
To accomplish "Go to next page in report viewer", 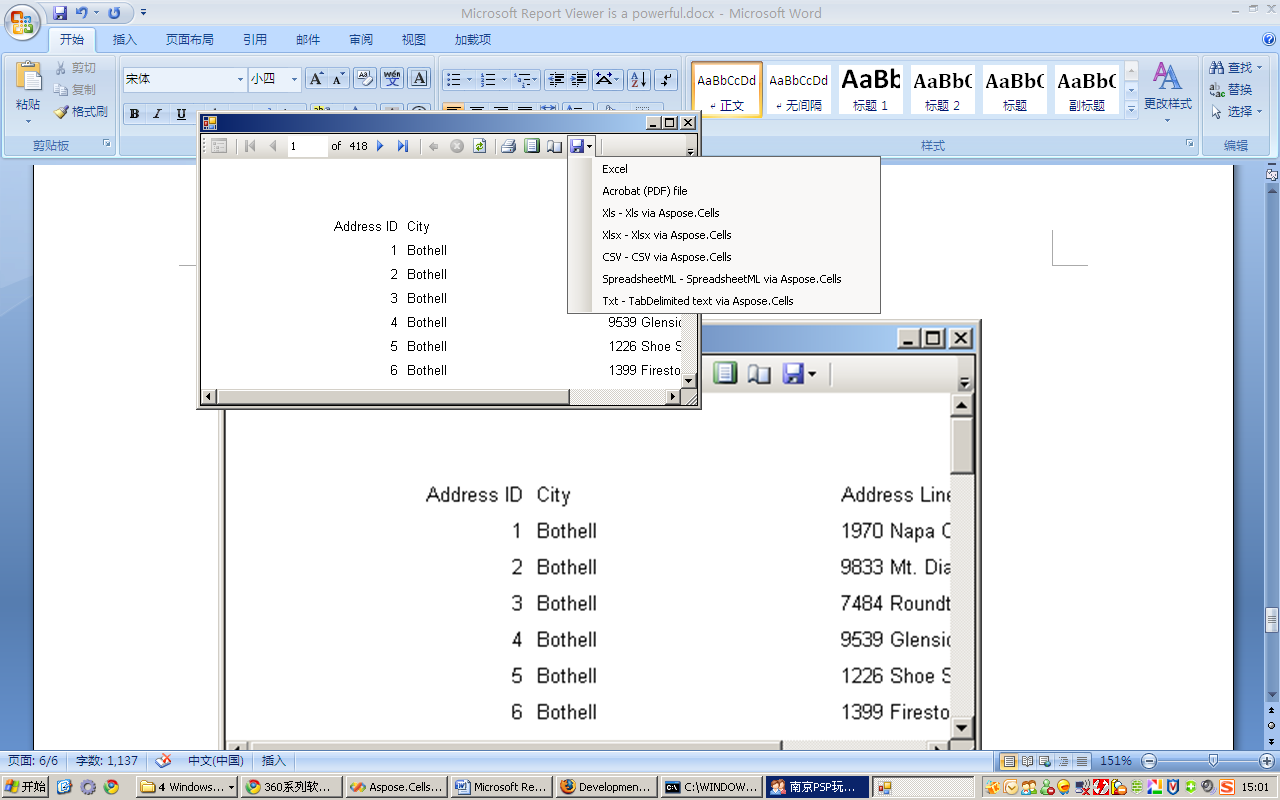I will (x=380, y=146).
